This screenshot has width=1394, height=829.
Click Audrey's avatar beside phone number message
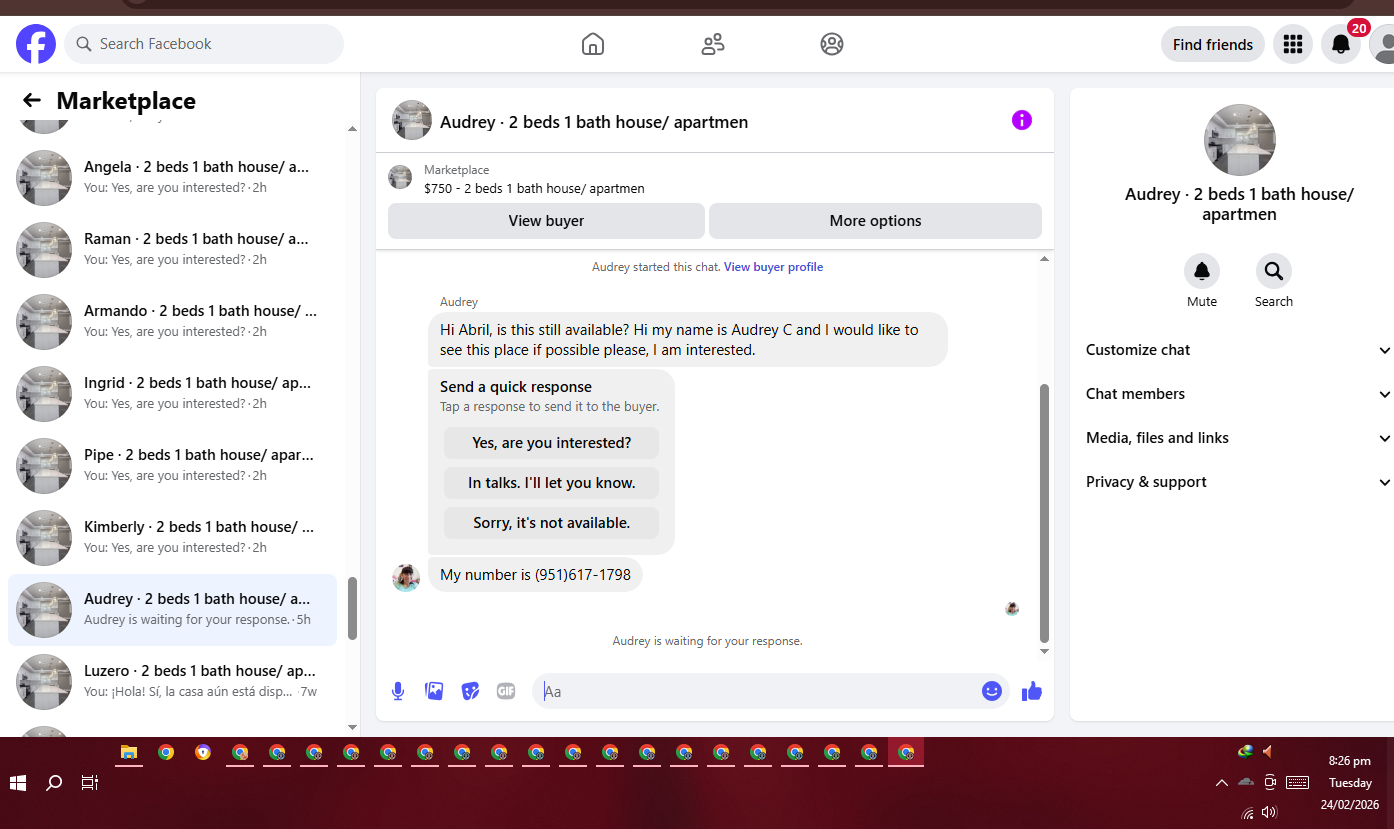[406, 577]
